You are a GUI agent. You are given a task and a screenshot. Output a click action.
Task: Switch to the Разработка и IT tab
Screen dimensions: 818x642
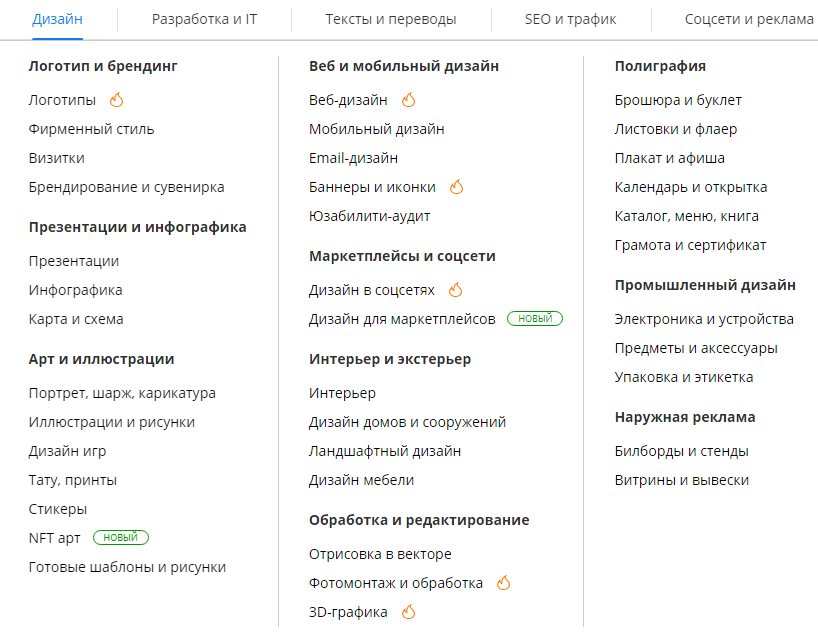(x=204, y=19)
